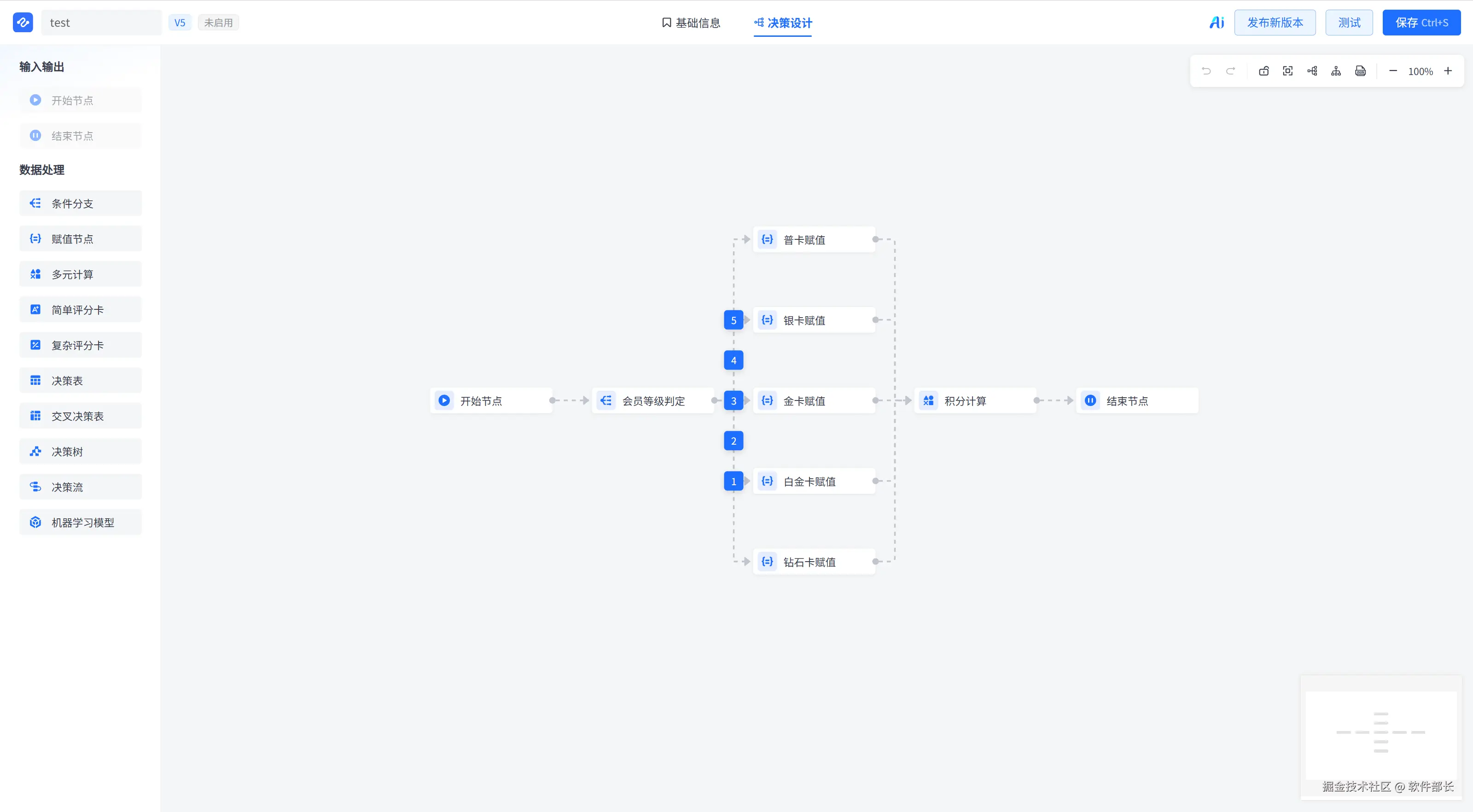Zoom out with the minus button
Screen dimensions: 1473x812
coord(1393,71)
